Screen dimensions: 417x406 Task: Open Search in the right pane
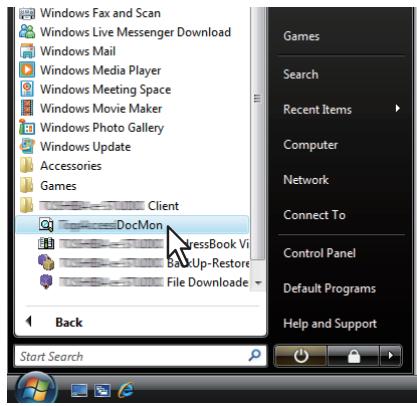pos(301,74)
